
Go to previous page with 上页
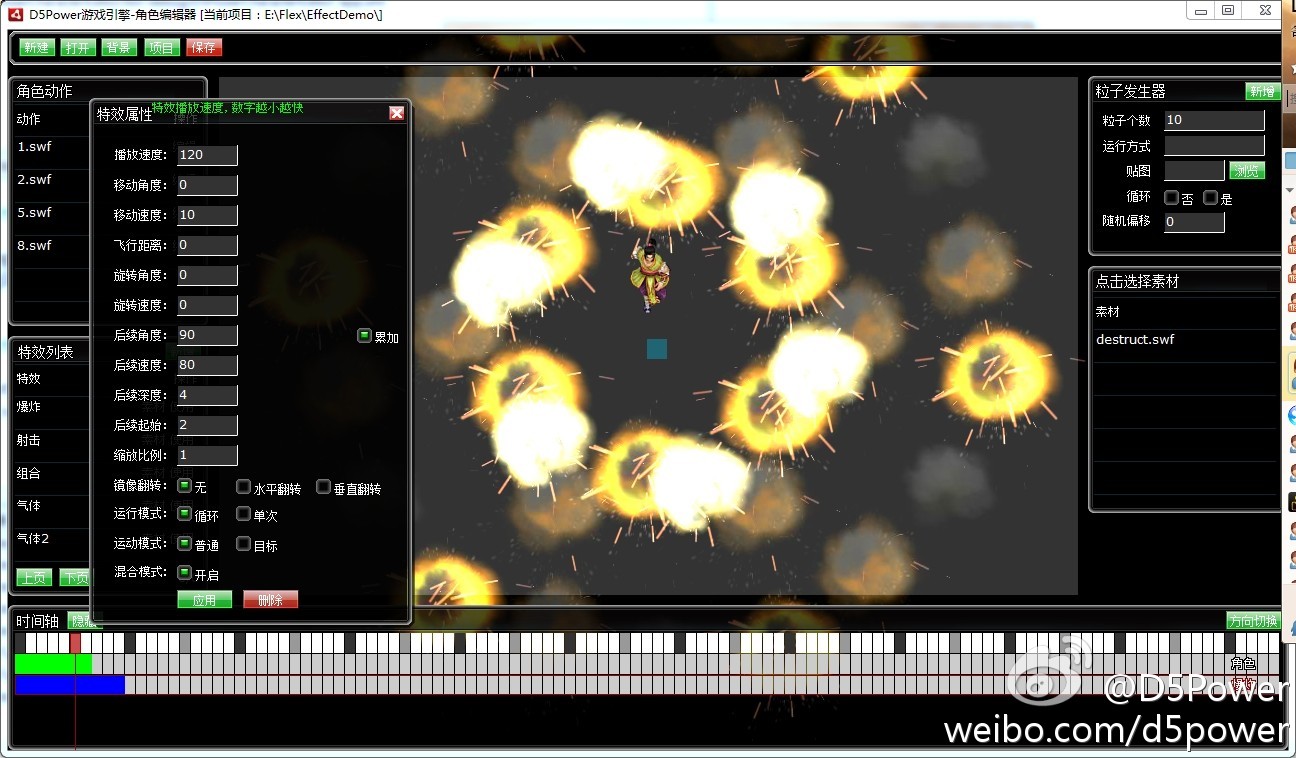coord(34,577)
